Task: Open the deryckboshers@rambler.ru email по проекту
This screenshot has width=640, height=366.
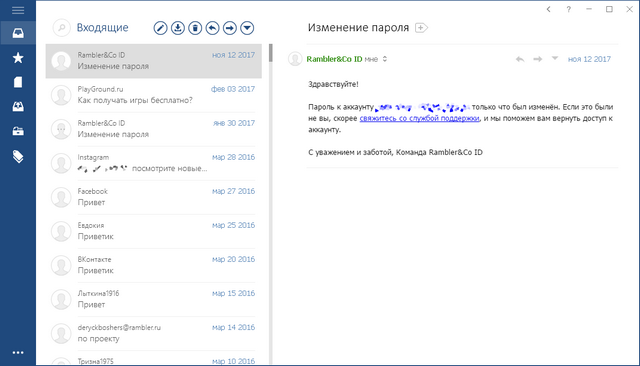Action: click(x=153, y=333)
